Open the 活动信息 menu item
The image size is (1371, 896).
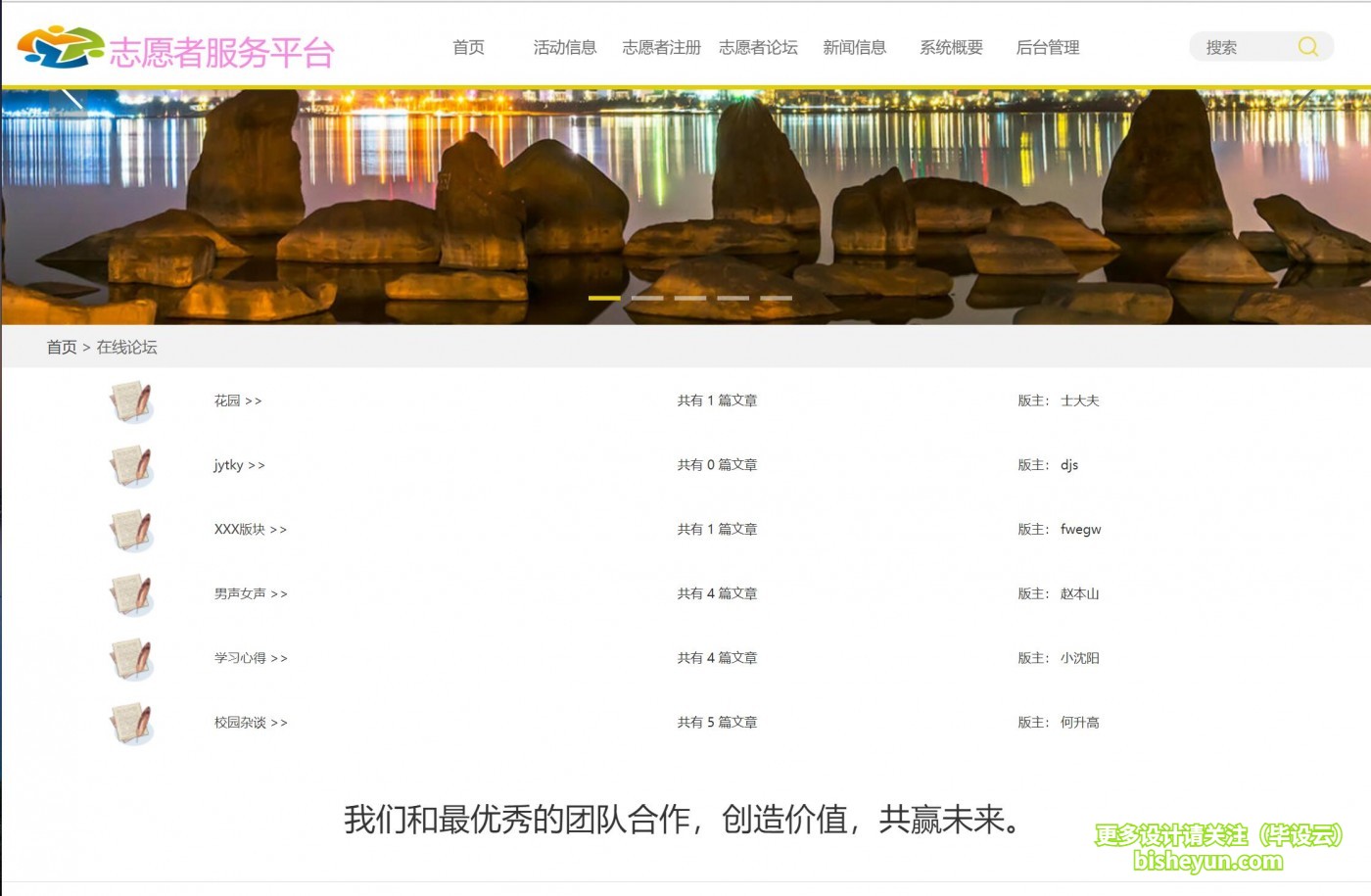click(565, 47)
